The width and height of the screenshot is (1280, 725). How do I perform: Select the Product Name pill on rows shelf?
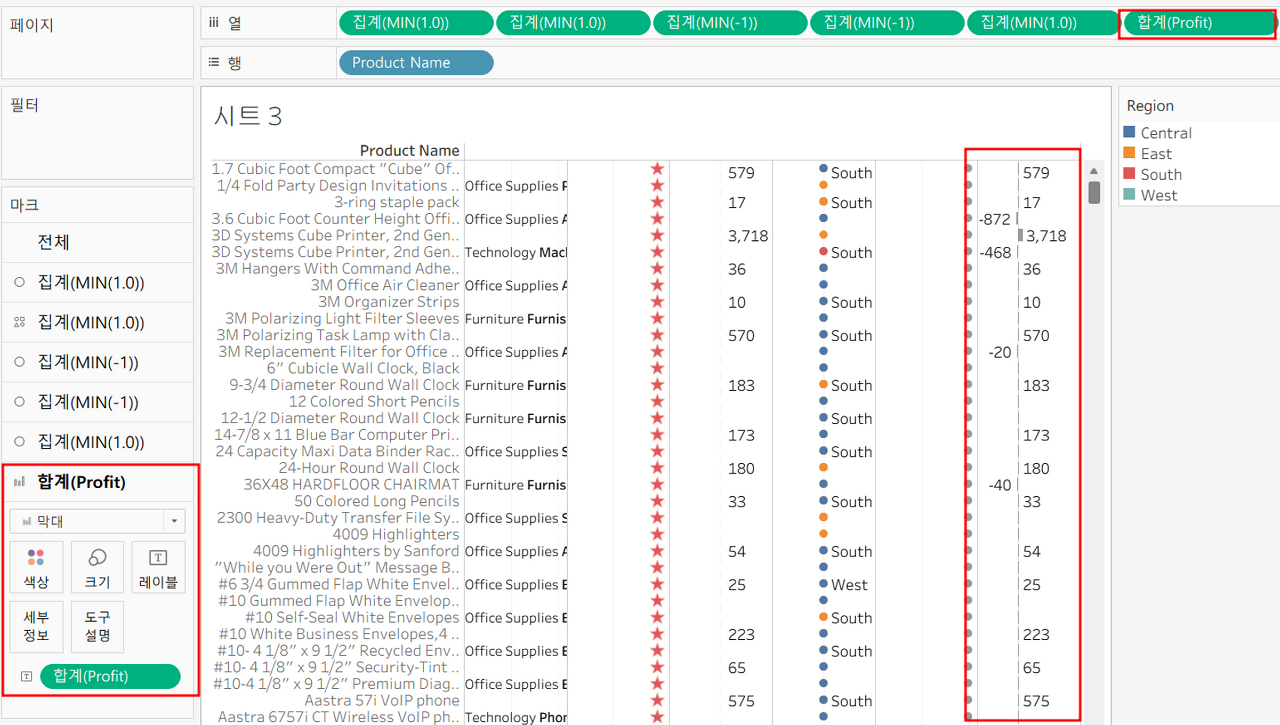(416, 62)
